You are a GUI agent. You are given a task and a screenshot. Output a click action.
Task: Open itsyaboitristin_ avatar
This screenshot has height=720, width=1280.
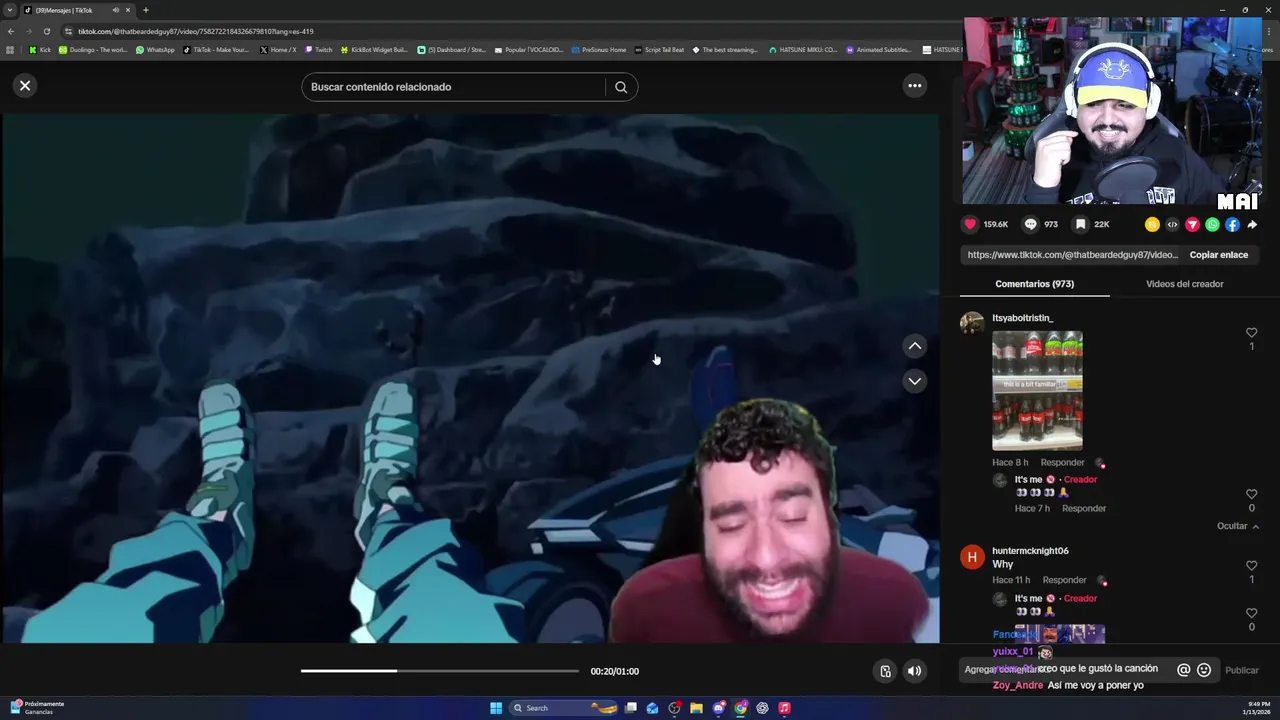(x=972, y=323)
